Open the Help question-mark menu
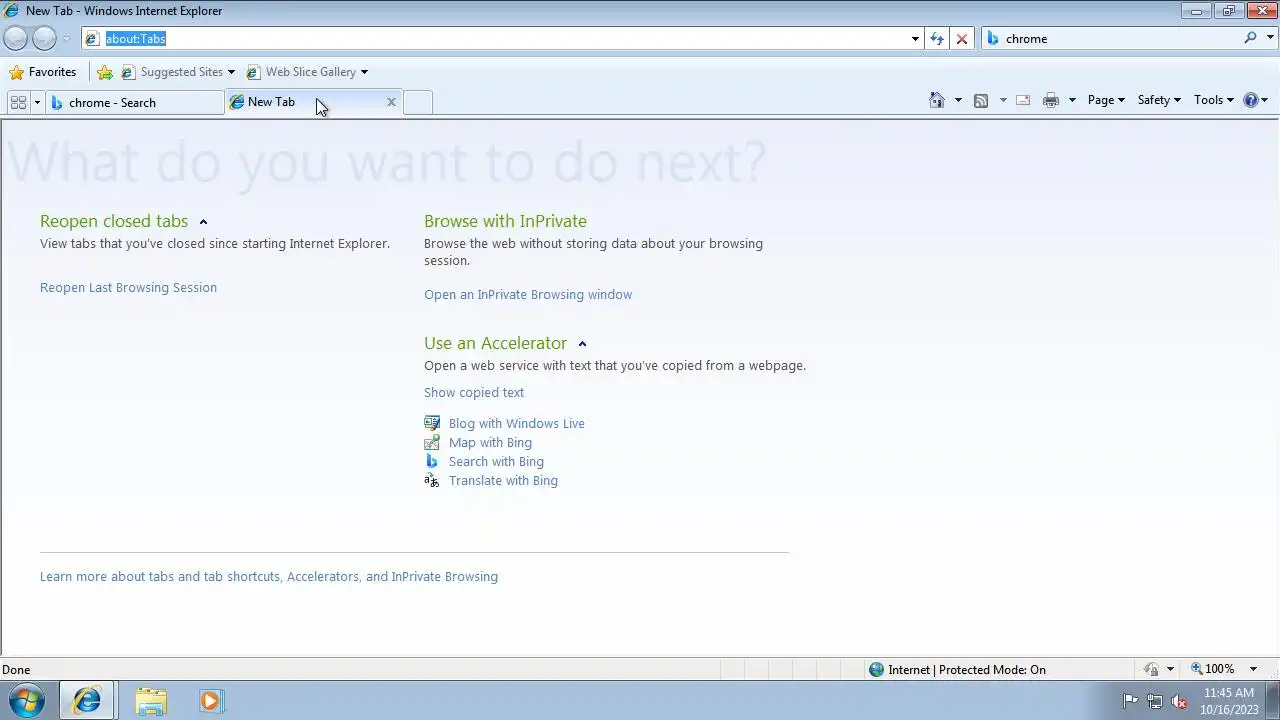 click(x=1255, y=100)
